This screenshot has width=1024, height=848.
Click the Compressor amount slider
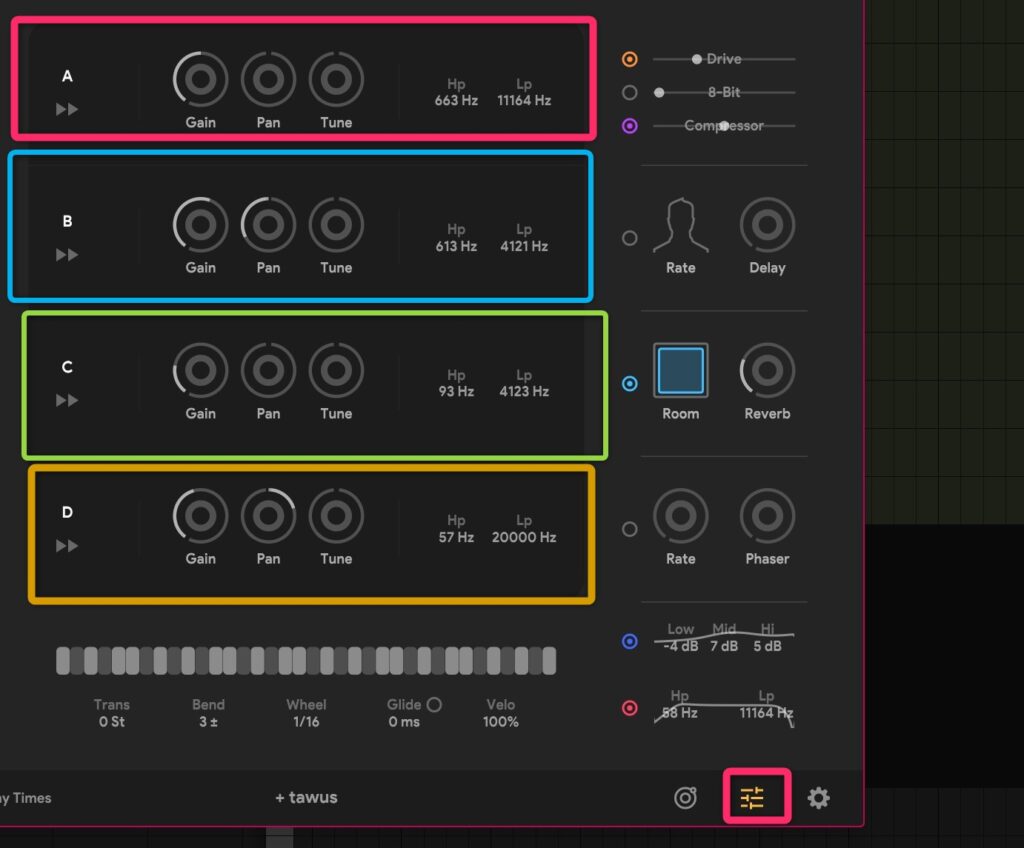coord(724,126)
